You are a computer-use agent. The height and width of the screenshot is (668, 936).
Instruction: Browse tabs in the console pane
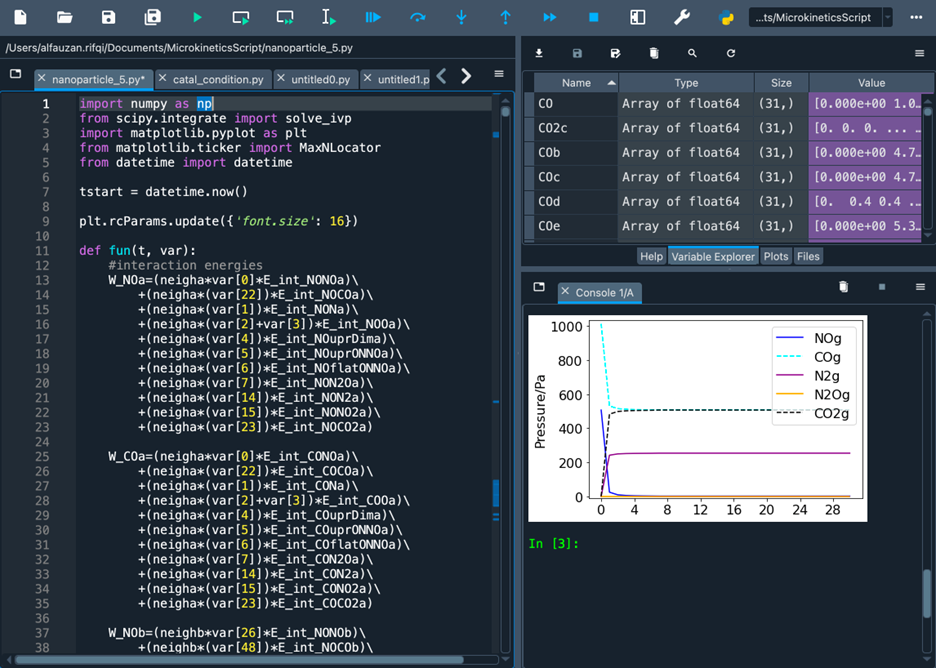[539, 287]
